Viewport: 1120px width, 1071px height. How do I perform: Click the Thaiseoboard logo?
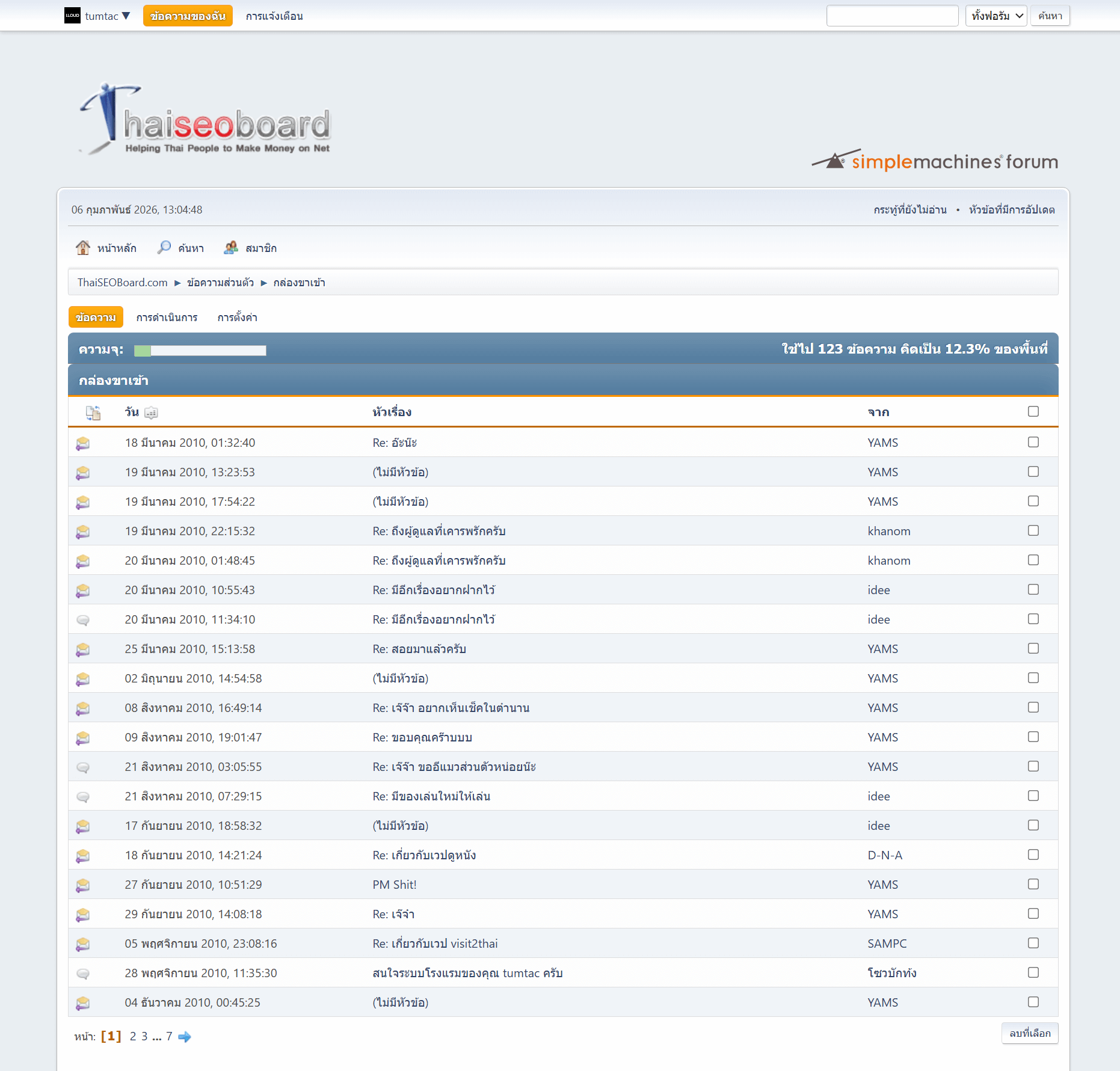[x=205, y=120]
